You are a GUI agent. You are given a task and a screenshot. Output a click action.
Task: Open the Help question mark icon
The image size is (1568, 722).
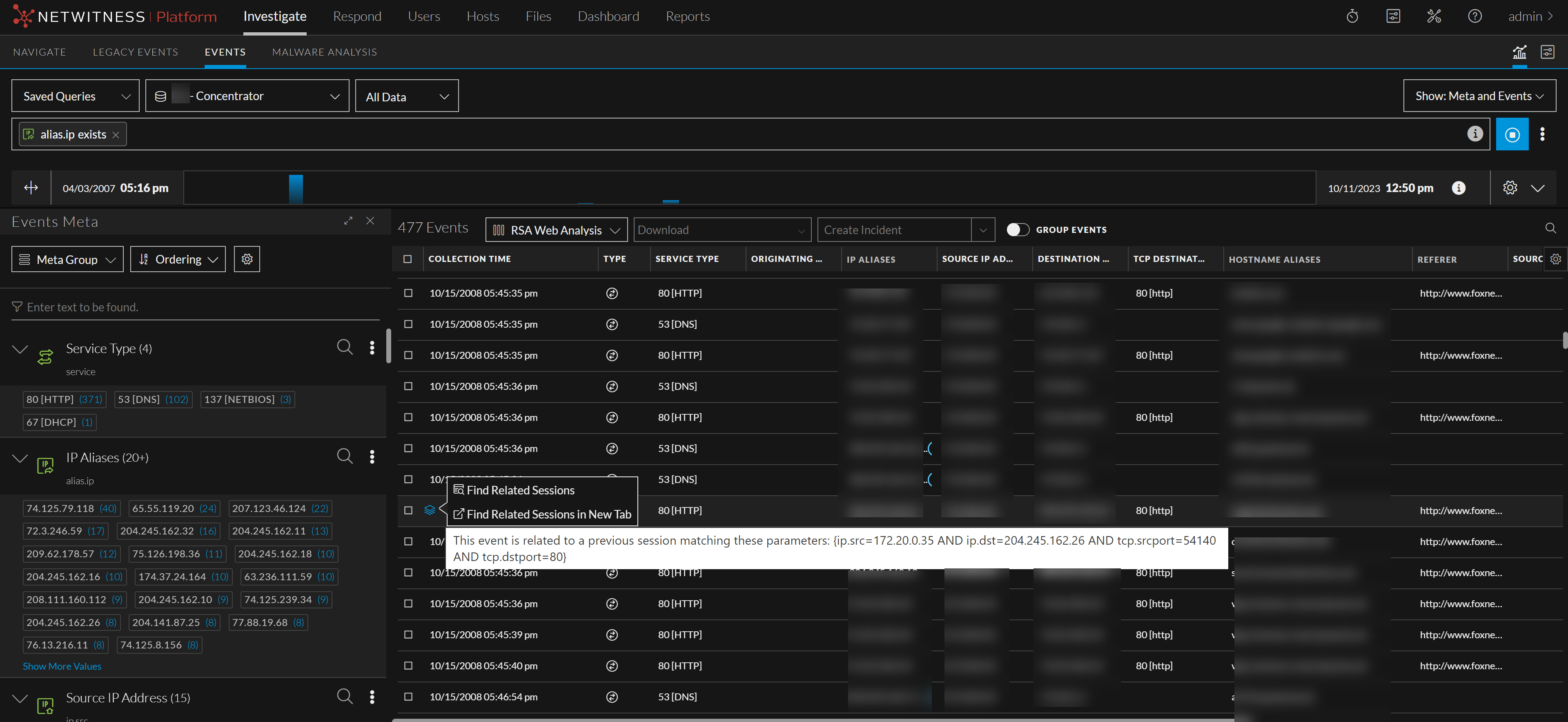(x=1474, y=16)
